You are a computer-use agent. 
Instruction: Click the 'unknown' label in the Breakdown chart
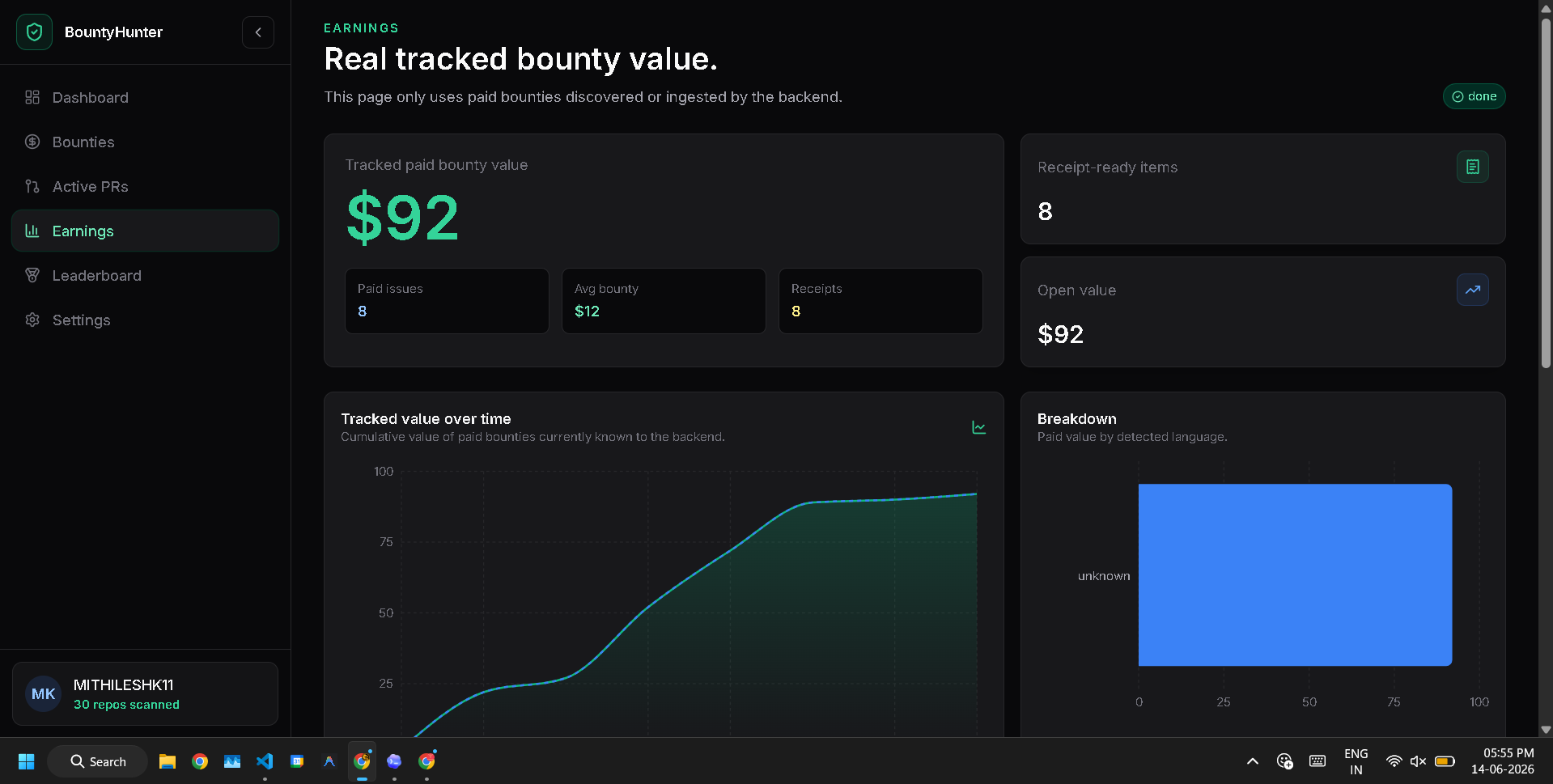pos(1104,576)
